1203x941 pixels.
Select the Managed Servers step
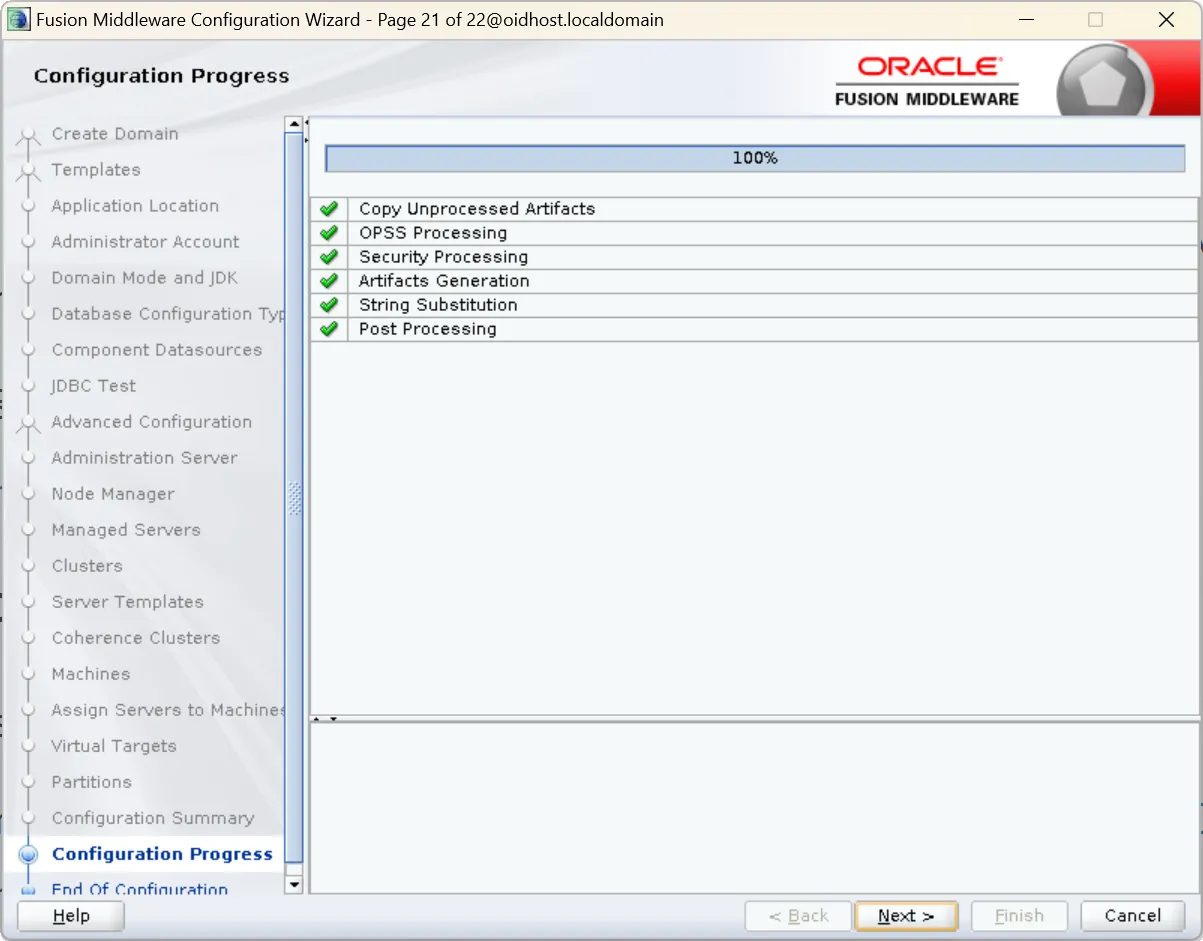pyautogui.click(x=126, y=530)
